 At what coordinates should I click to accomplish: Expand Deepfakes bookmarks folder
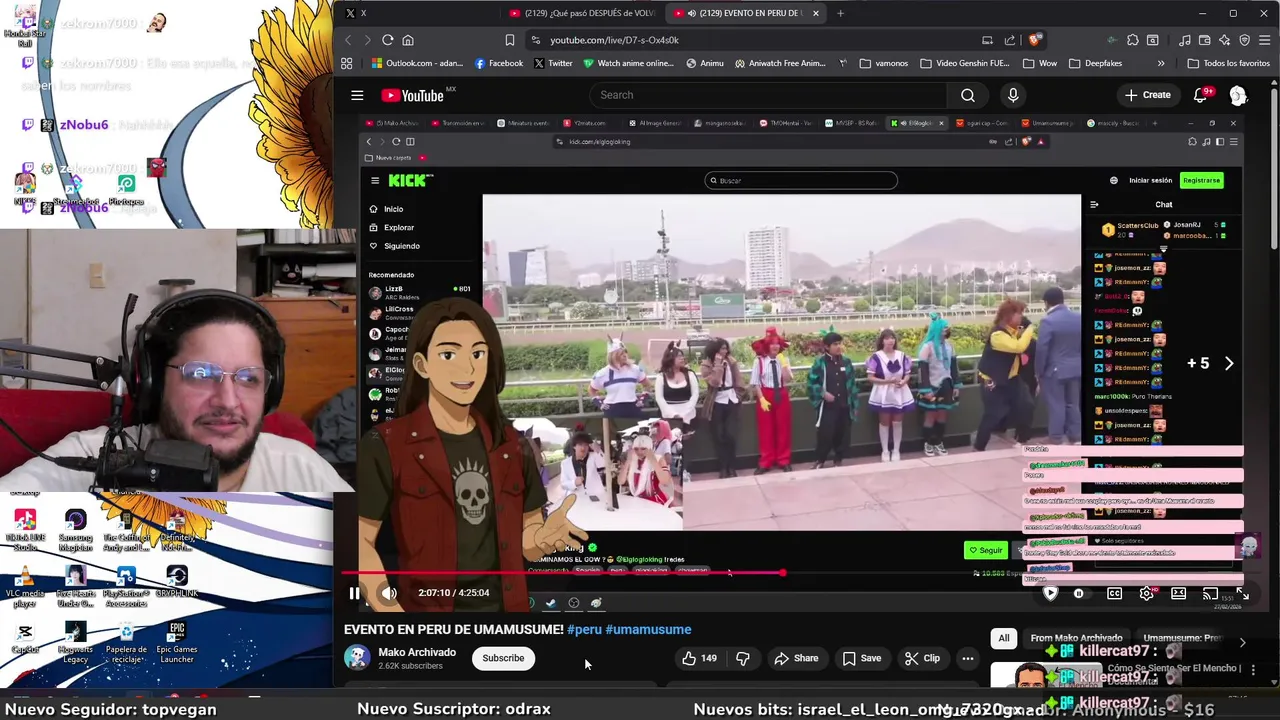(1095, 63)
